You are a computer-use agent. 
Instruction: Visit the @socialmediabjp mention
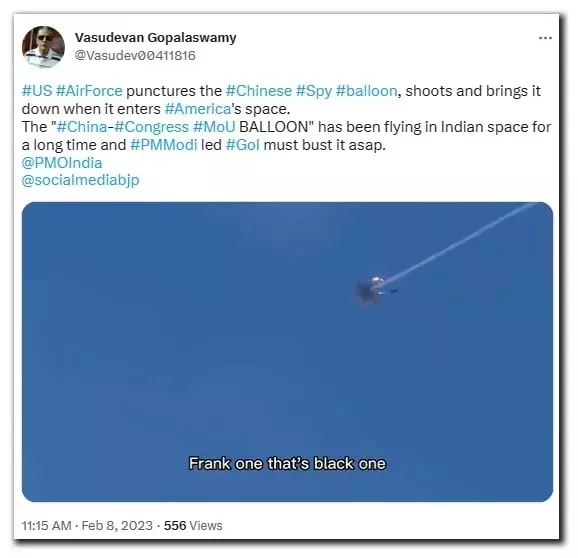point(80,180)
